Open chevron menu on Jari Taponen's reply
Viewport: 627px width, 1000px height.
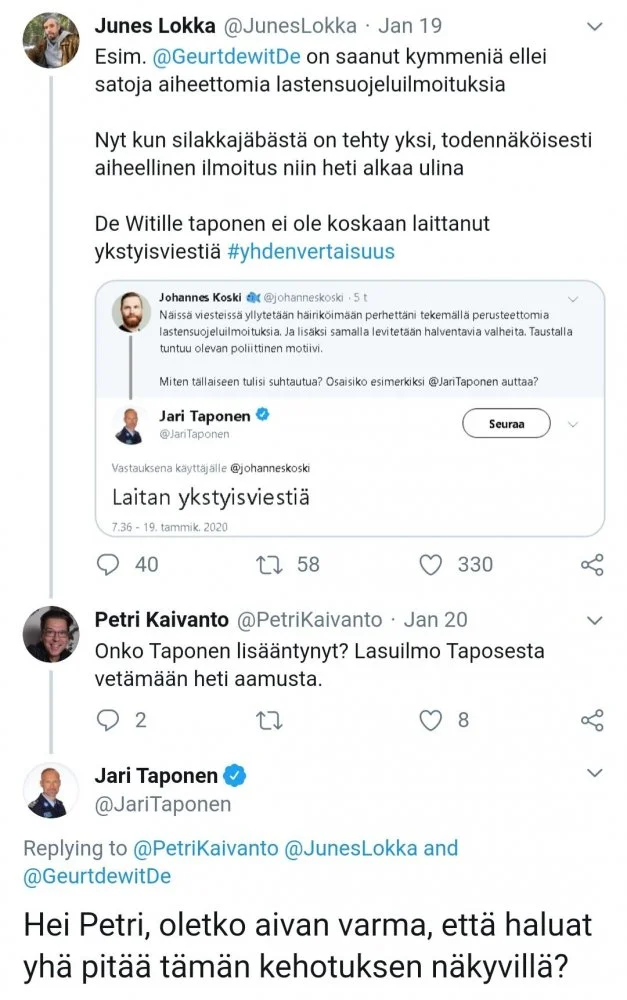point(593,773)
